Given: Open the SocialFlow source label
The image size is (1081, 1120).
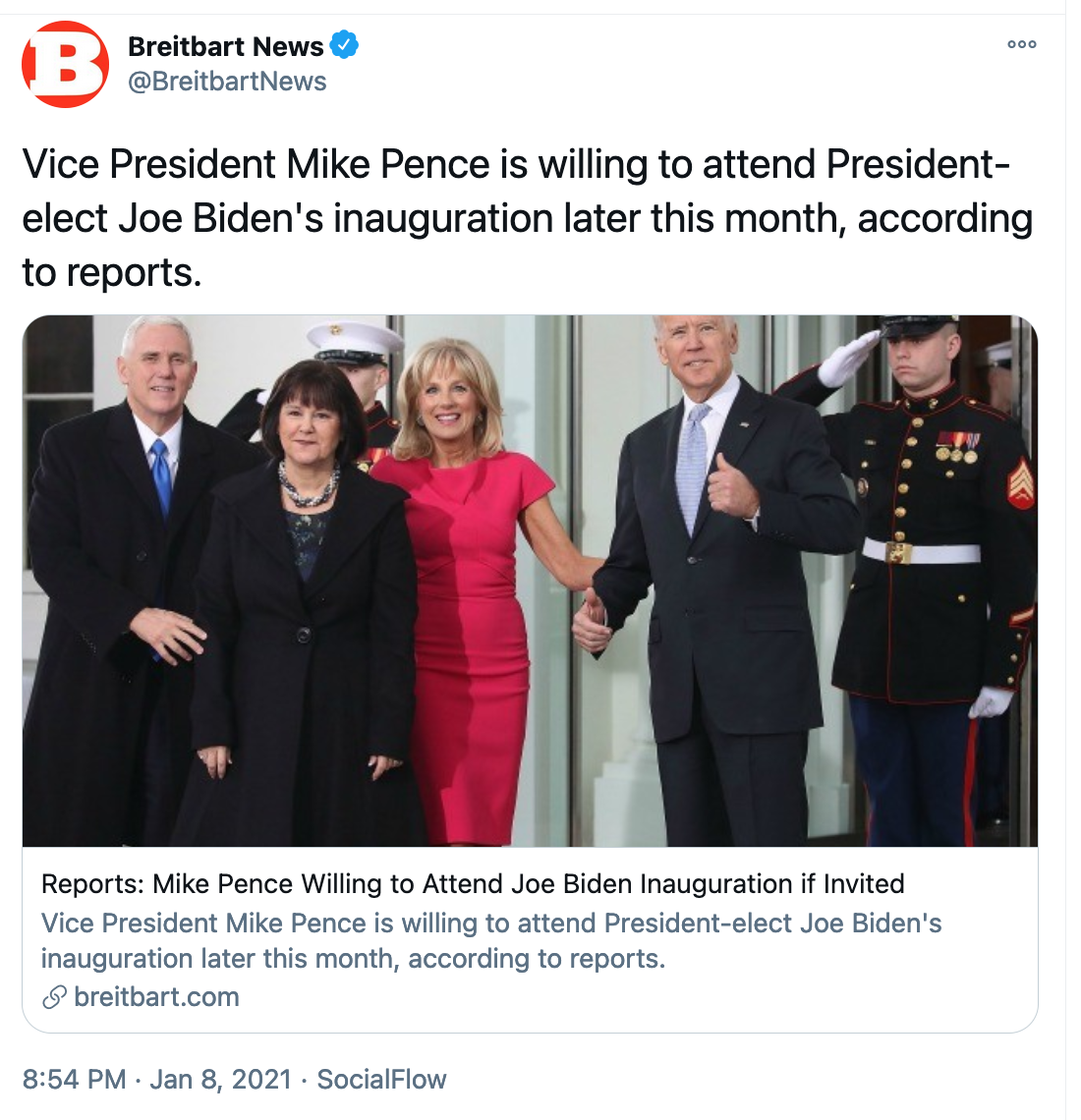Looking at the screenshot, I should (381, 1080).
